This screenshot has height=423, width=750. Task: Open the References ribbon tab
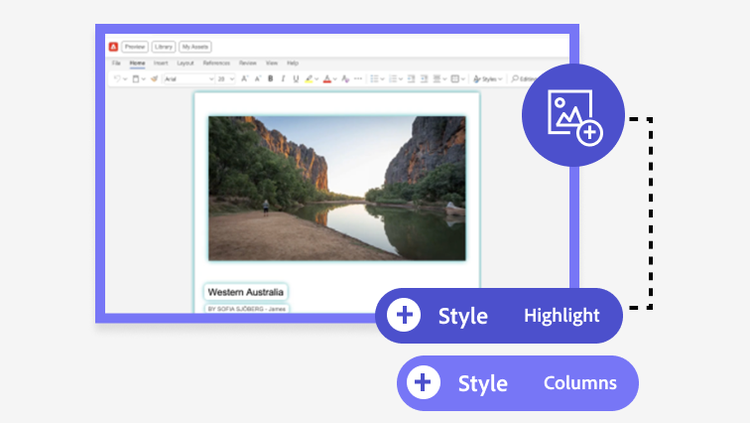(216, 63)
